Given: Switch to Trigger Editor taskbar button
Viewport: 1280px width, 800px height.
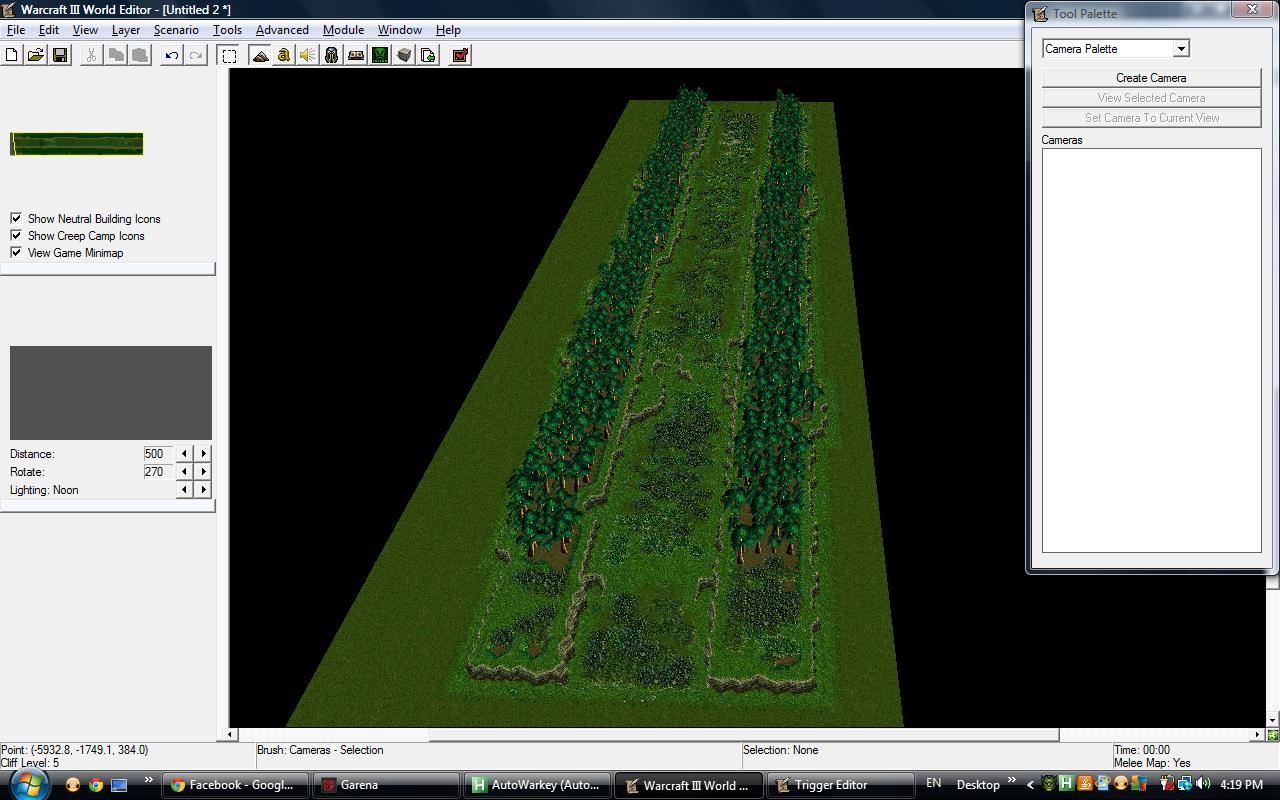Looking at the screenshot, I should pyautogui.click(x=839, y=785).
